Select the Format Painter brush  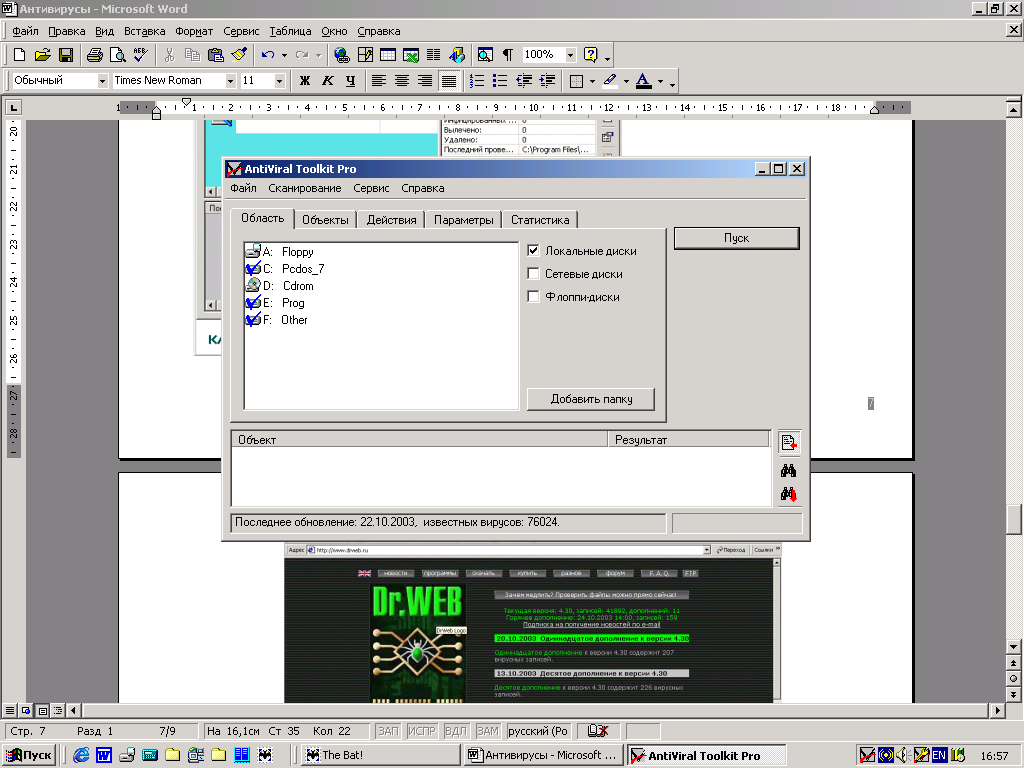pos(238,55)
